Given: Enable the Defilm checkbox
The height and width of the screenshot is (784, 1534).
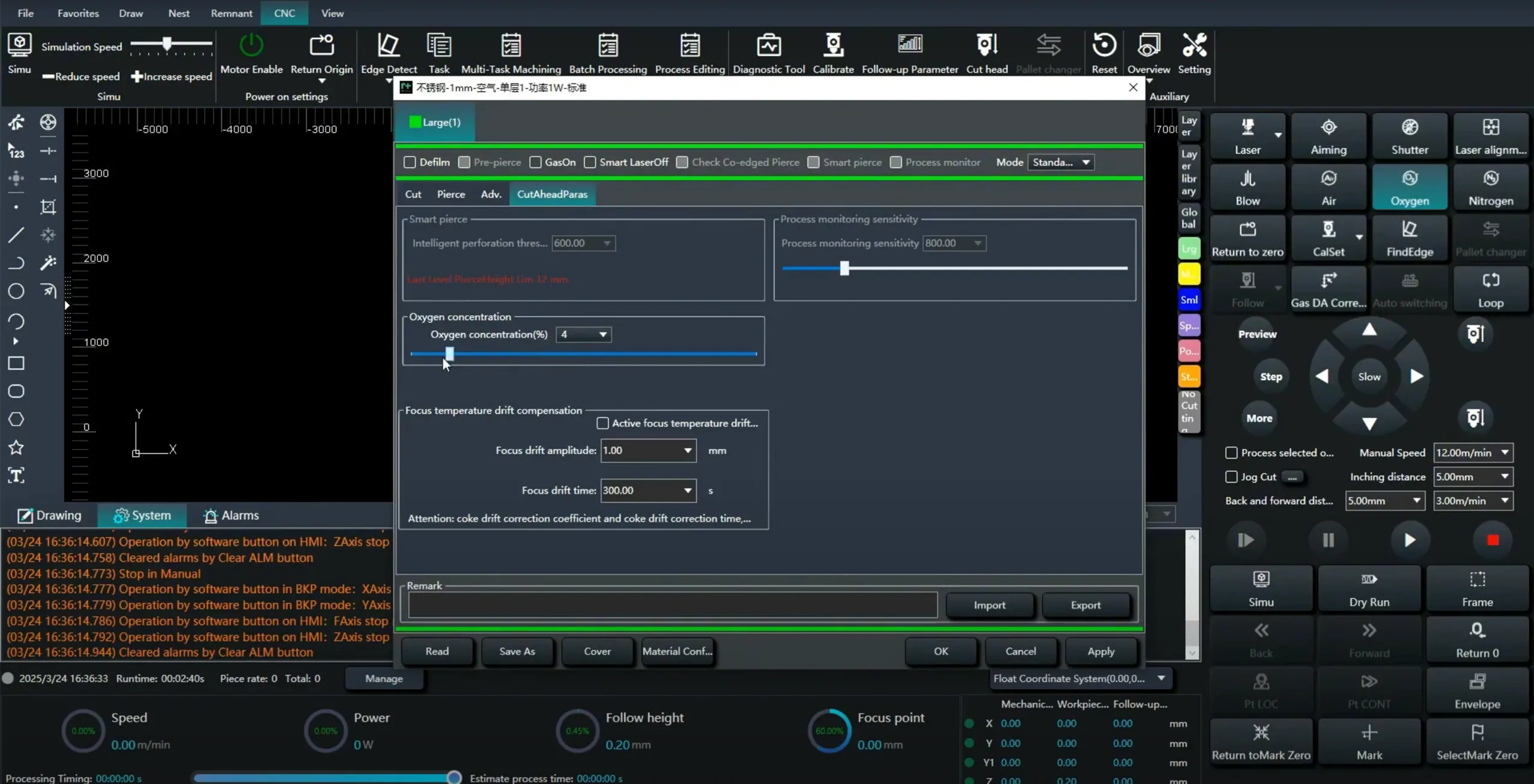Looking at the screenshot, I should point(410,162).
